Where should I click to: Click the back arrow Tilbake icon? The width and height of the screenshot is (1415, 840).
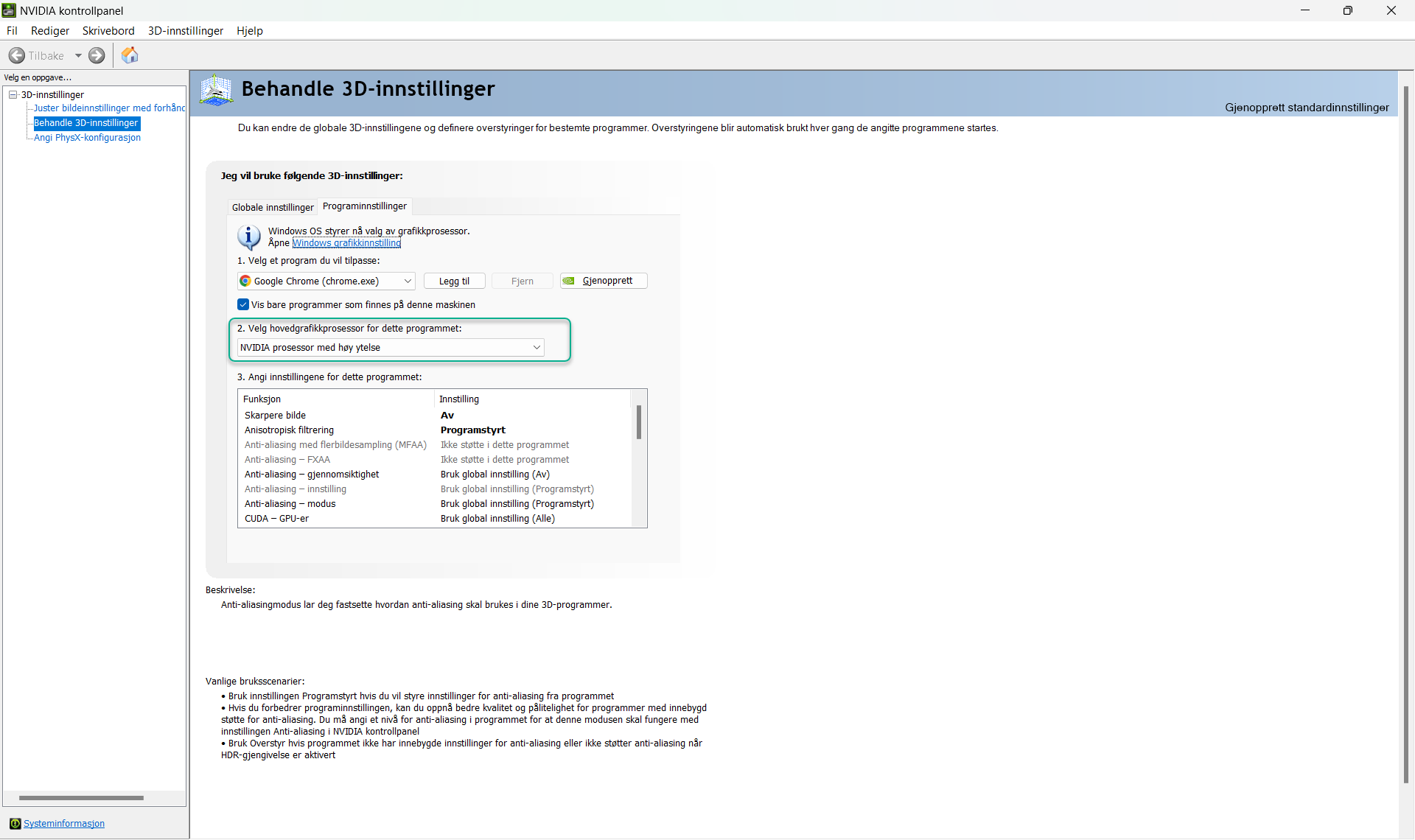point(16,55)
